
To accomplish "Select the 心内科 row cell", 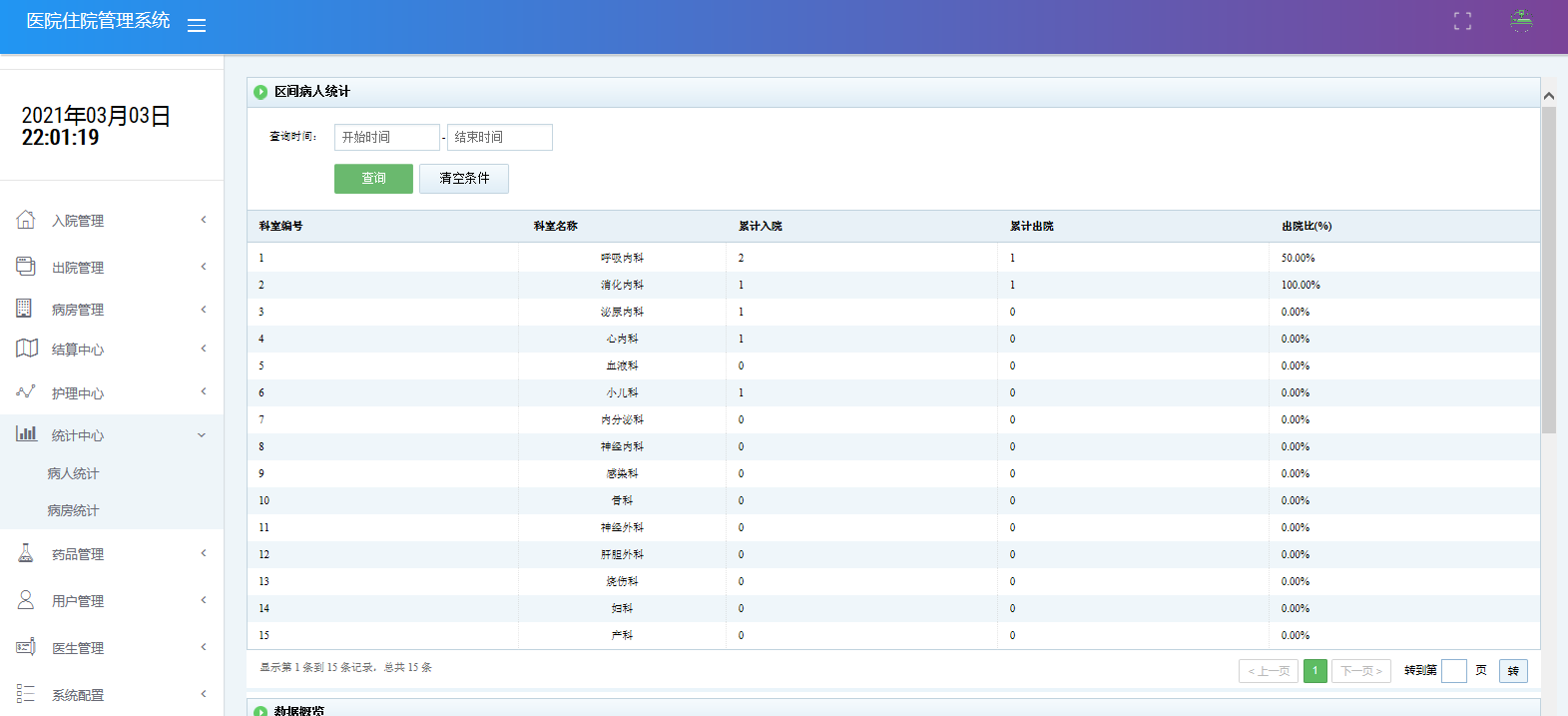I will pos(622,339).
